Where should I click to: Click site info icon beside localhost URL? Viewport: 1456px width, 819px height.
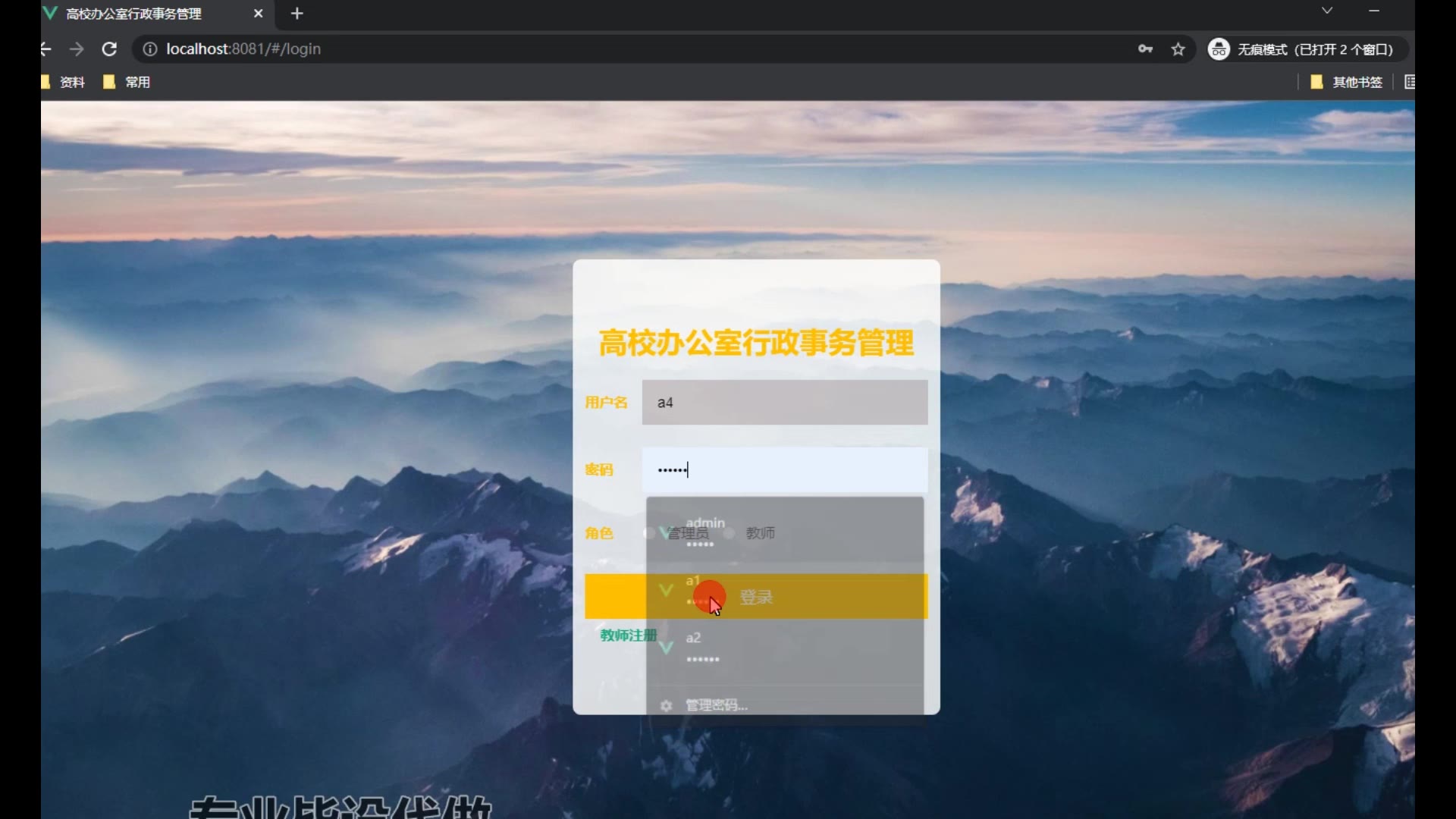[150, 49]
